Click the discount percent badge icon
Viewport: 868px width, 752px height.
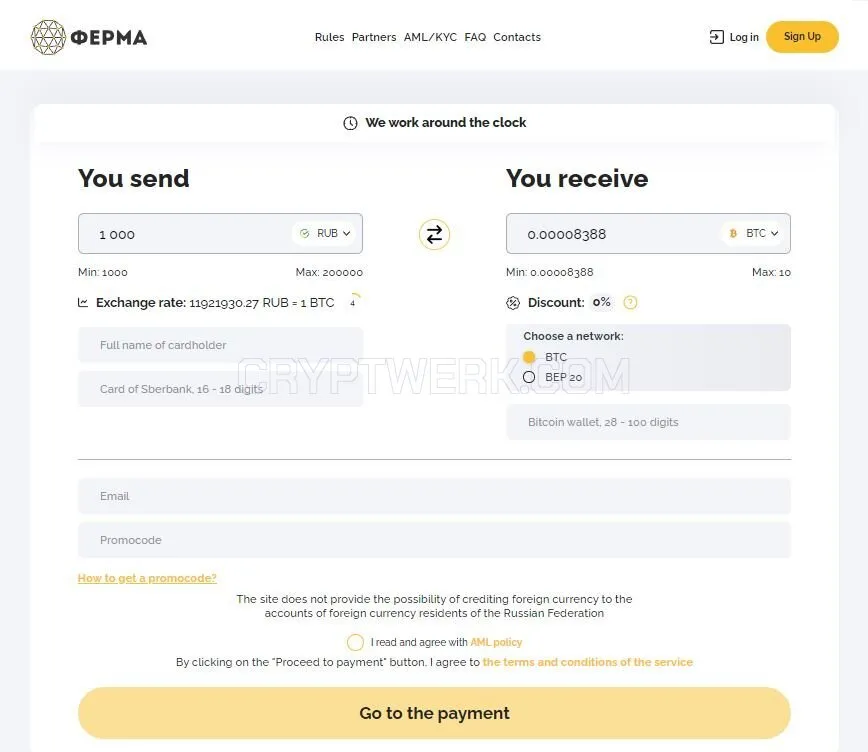(x=513, y=303)
